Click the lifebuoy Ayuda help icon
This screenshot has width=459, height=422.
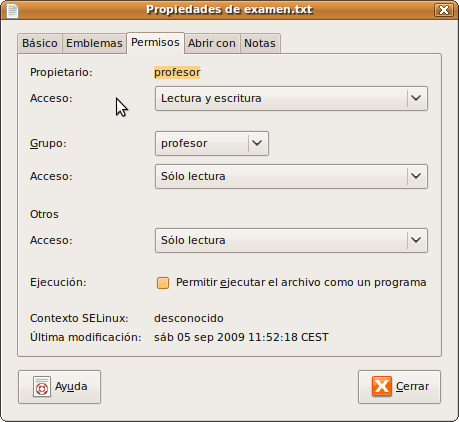click(42, 387)
